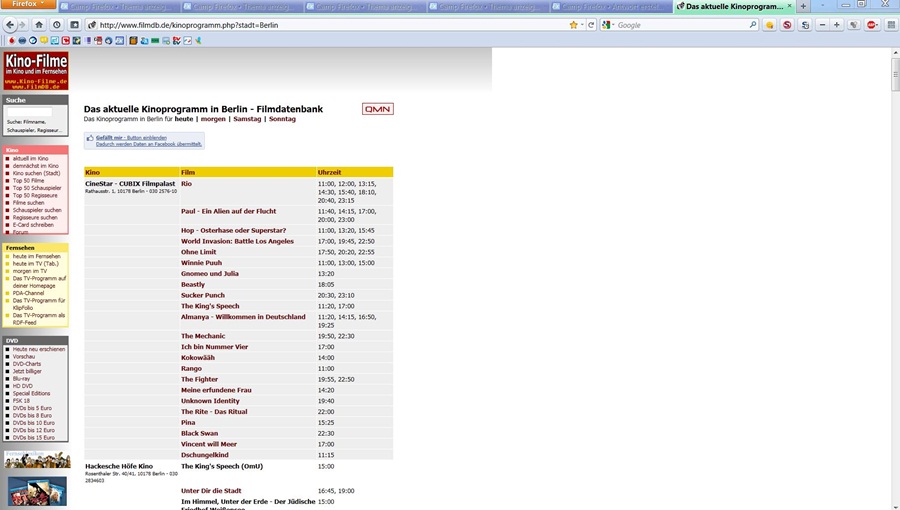Screen dimensions: 900x510
Task: Click Gefällt mir Button einblenden link
Action: pyautogui.click(x=131, y=138)
